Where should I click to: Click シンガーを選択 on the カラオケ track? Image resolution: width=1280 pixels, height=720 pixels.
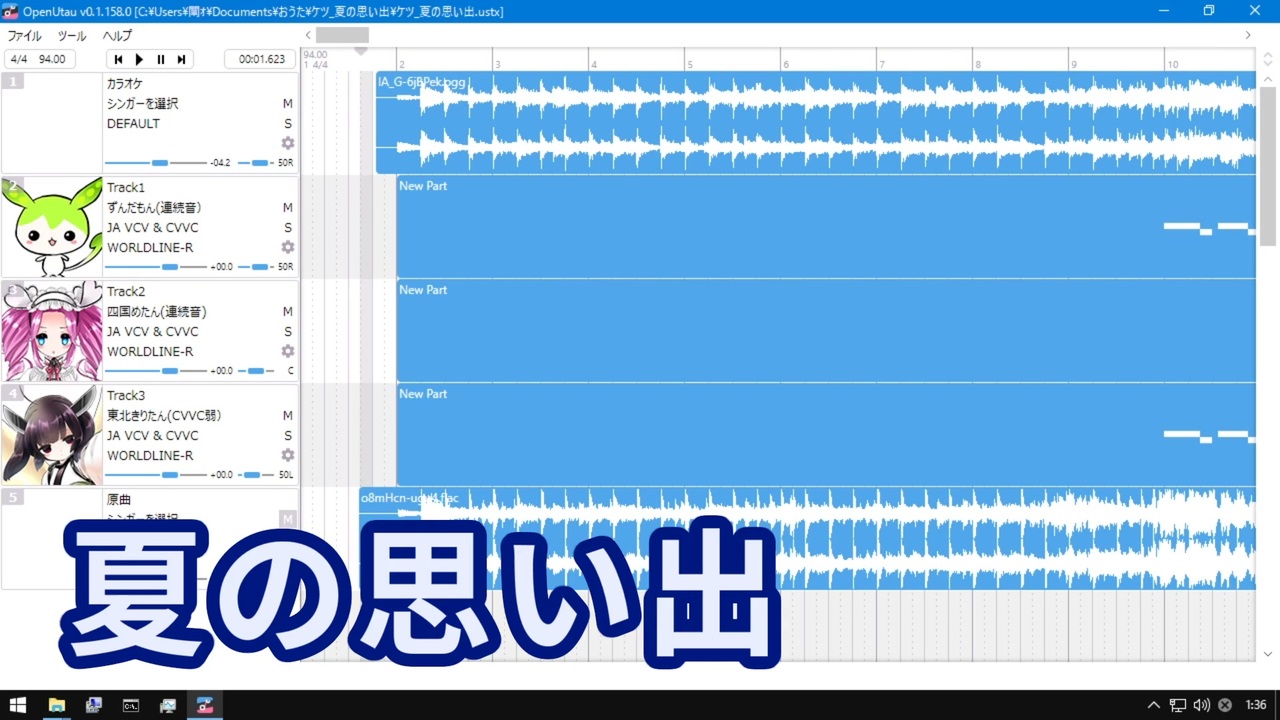(x=143, y=103)
